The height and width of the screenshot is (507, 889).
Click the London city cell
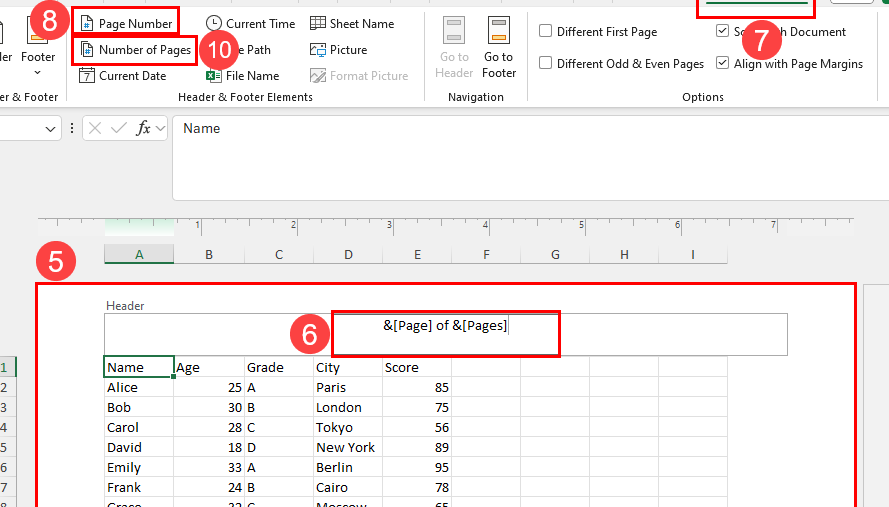click(x=348, y=407)
